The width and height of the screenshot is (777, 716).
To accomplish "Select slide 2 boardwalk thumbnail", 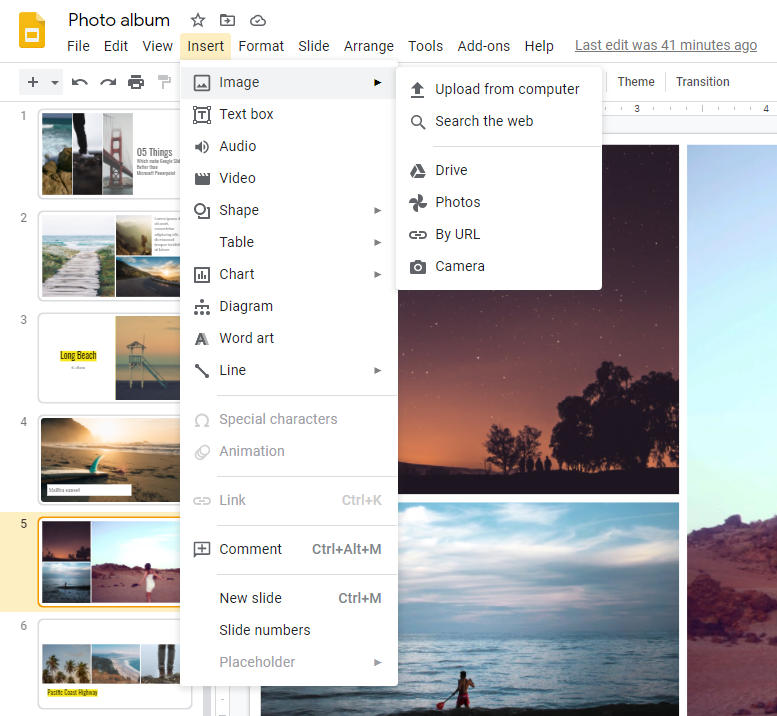I will 110,256.
